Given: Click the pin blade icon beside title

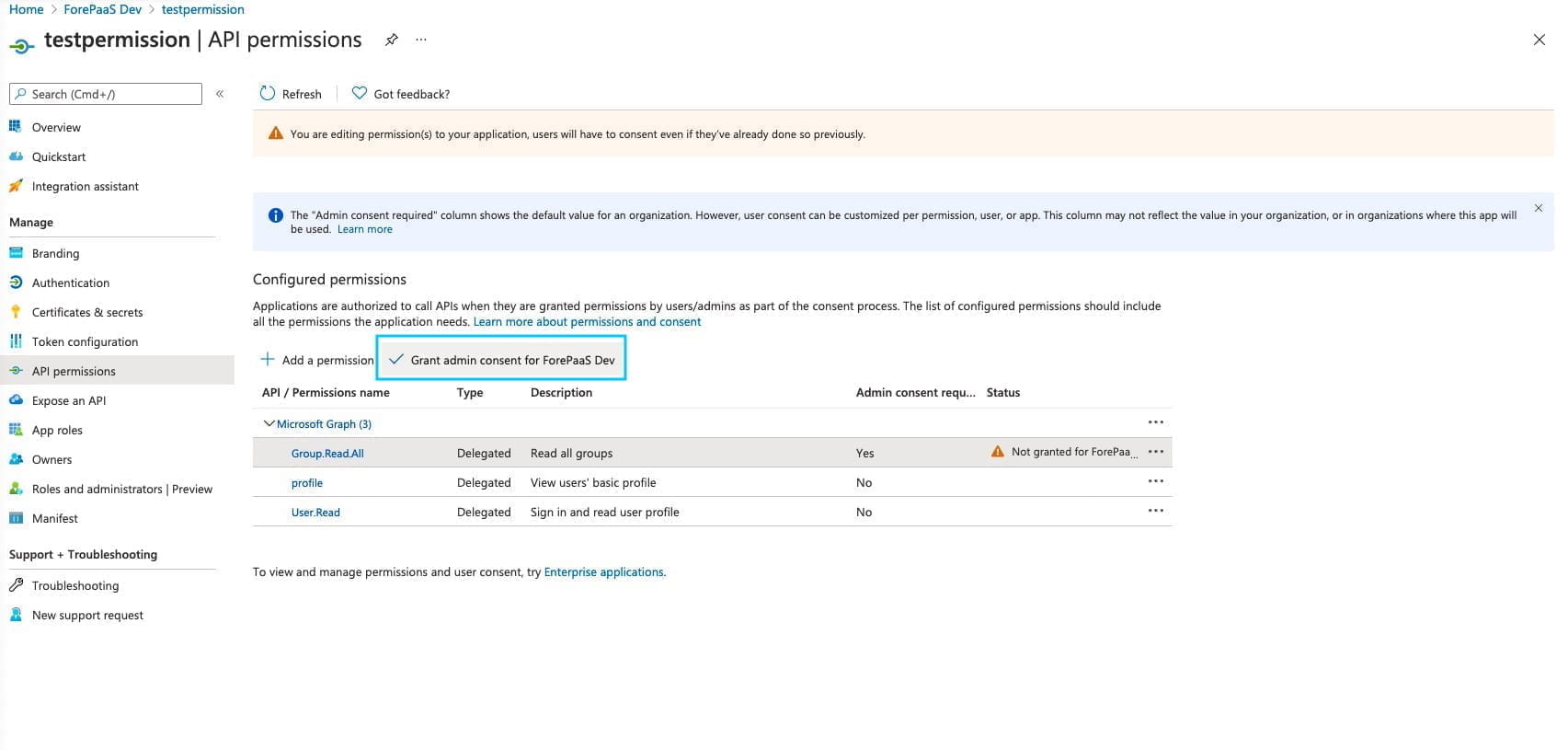Looking at the screenshot, I should (392, 40).
